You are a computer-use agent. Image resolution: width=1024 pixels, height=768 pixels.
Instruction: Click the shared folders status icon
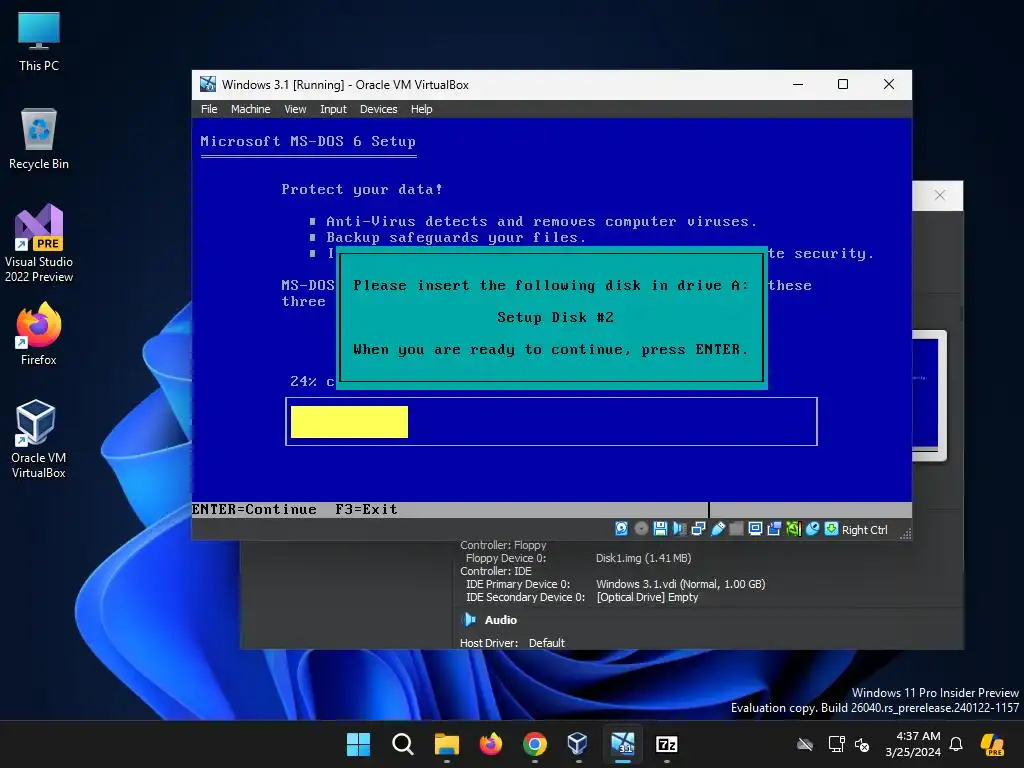tap(737, 529)
